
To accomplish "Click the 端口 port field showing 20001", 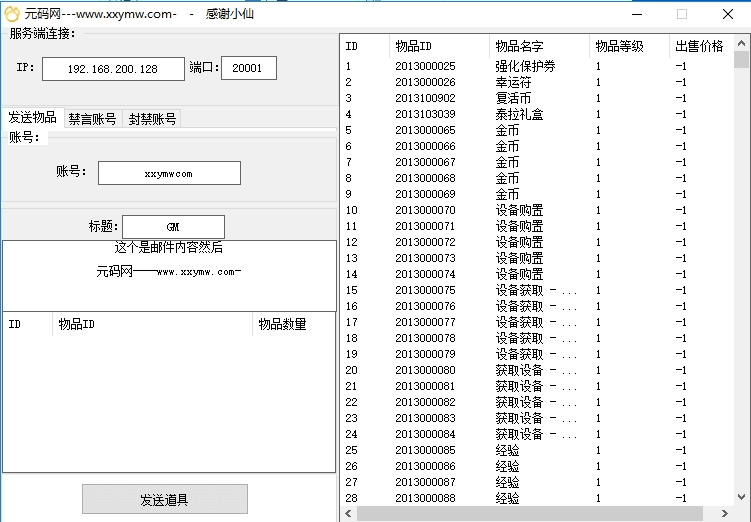I will (249, 68).
